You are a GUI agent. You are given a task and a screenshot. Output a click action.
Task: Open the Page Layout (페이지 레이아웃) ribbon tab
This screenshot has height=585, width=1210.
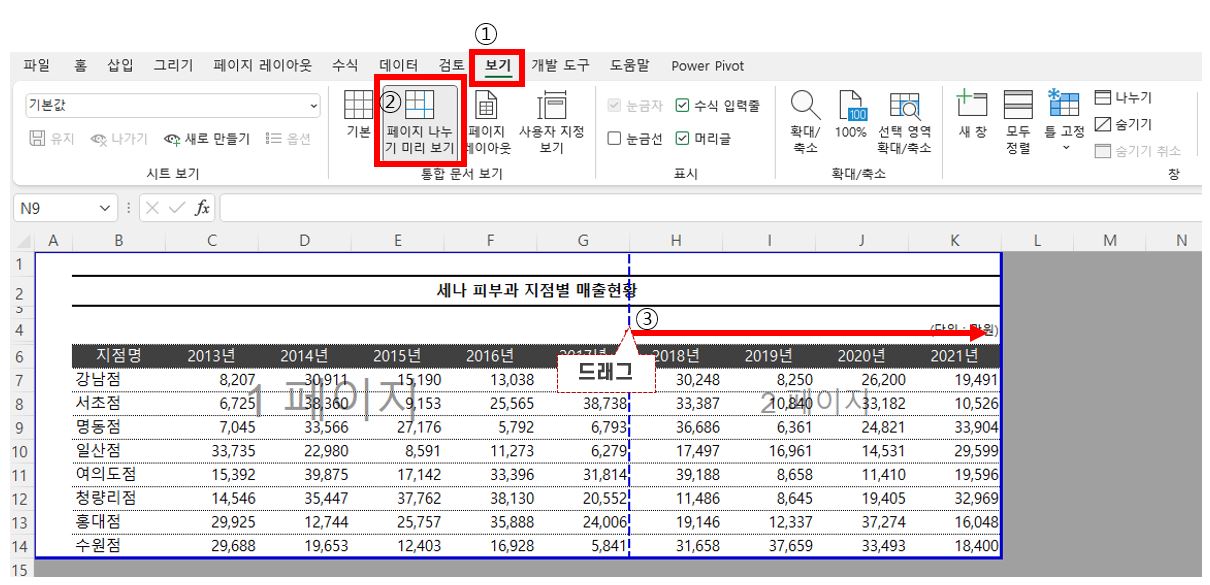(262, 66)
